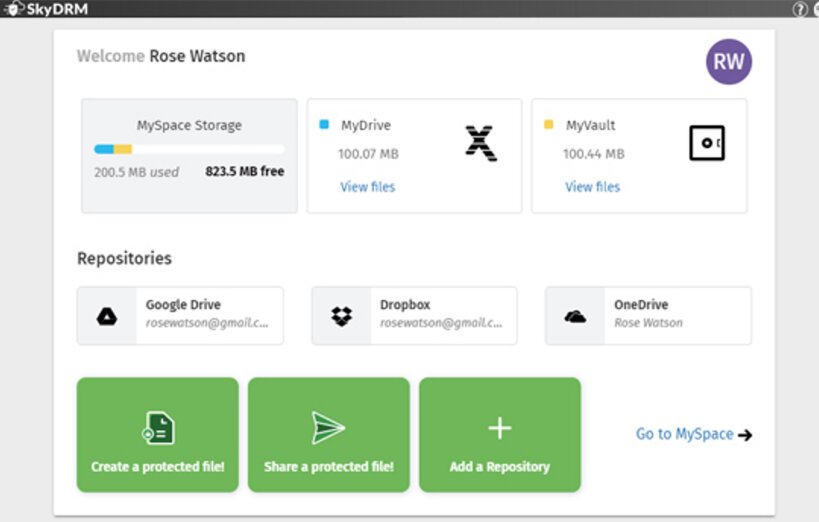Viewport: 819px width, 522px height.
Task: Click the SkyDRM logo icon in title bar
Action: coord(13,8)
